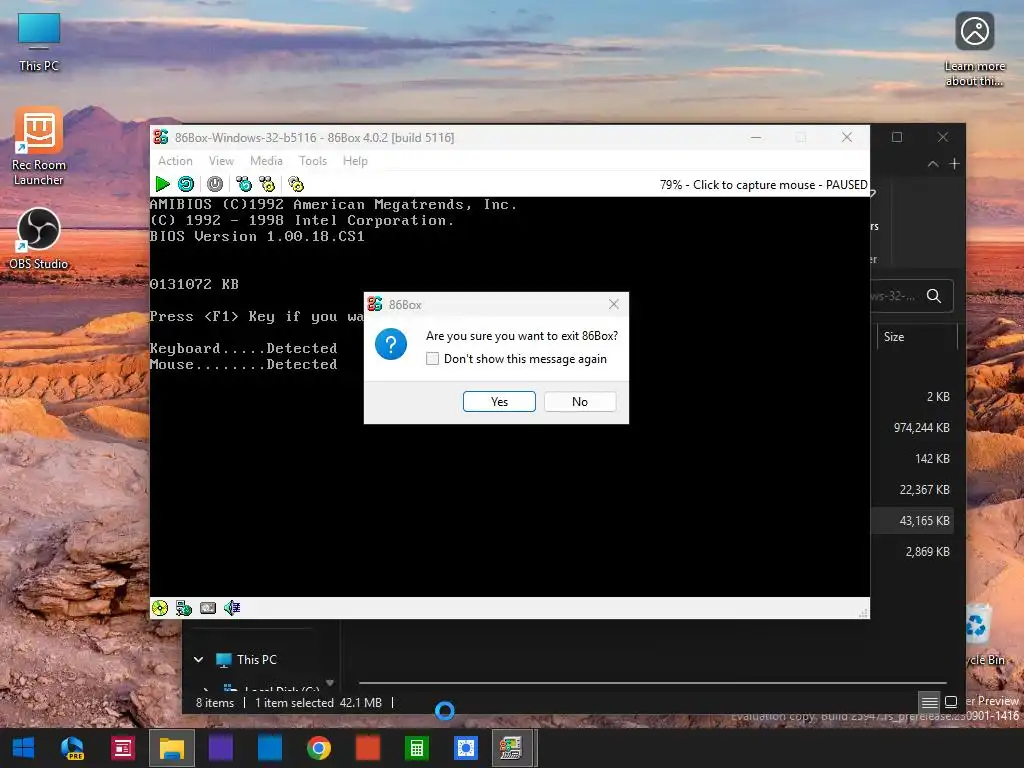Viewport: 1024px width, 768px height.
Task: Click the Hard reset toolbar icon
Action: point(186,184)
